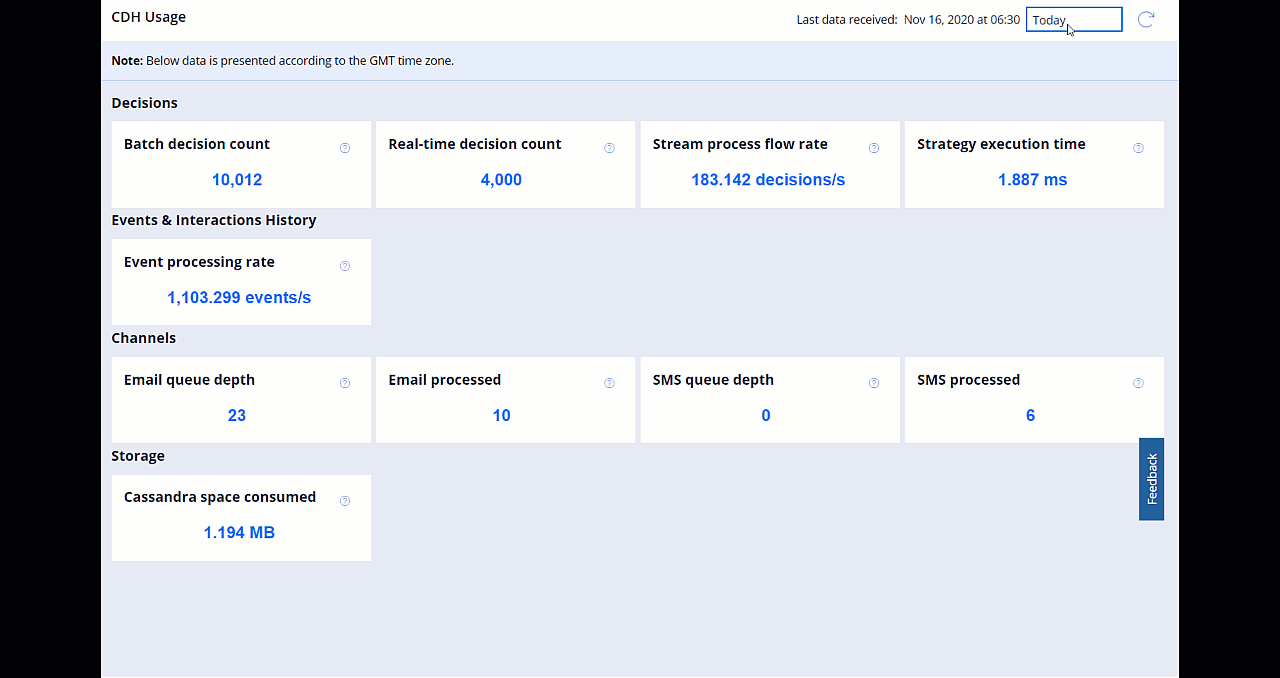
Task: Click Email queue depth value 23
Action: pyautogui.click(x=237, y=416)
